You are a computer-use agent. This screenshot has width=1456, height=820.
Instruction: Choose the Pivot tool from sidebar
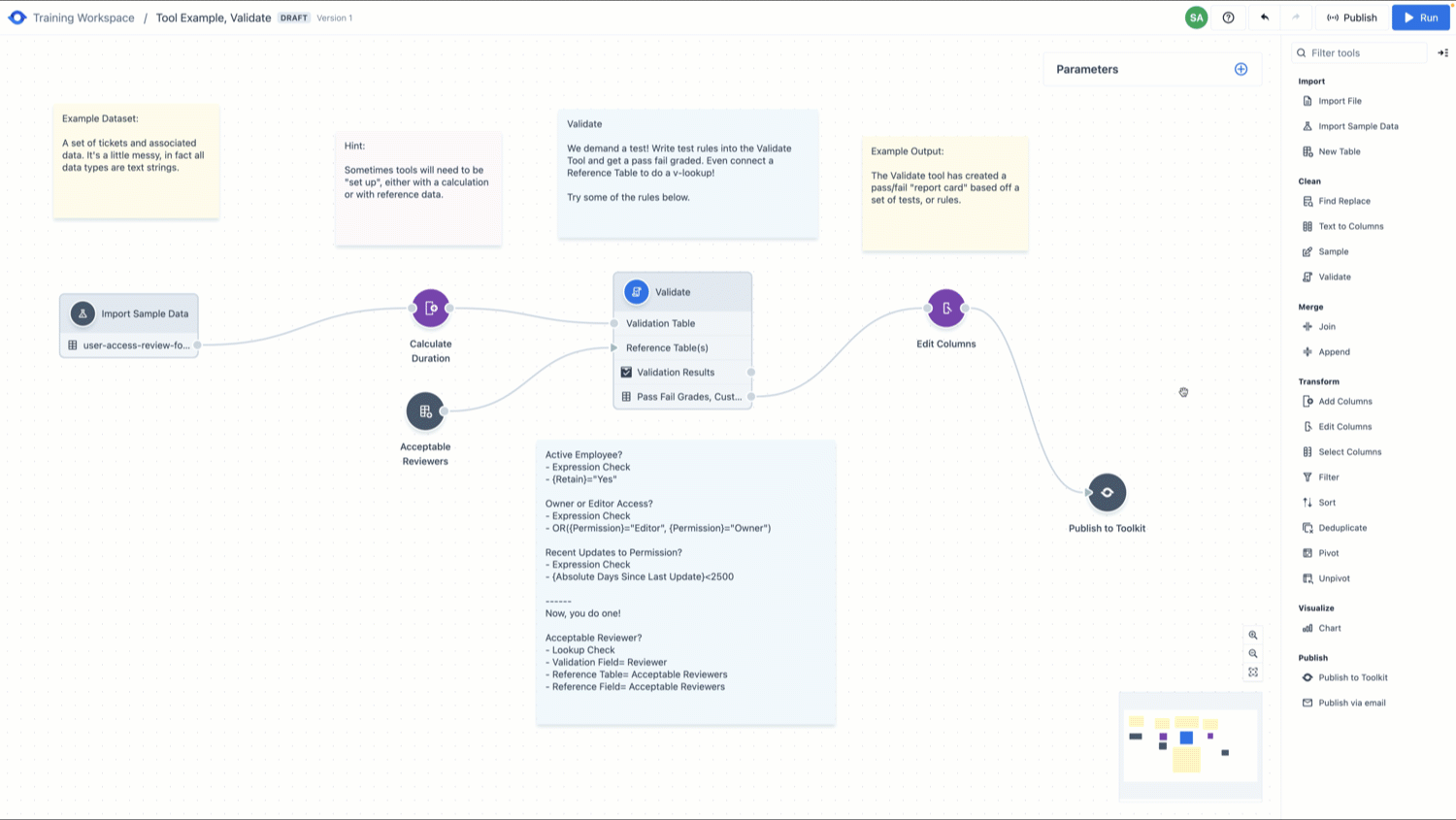coord(1328,553)
